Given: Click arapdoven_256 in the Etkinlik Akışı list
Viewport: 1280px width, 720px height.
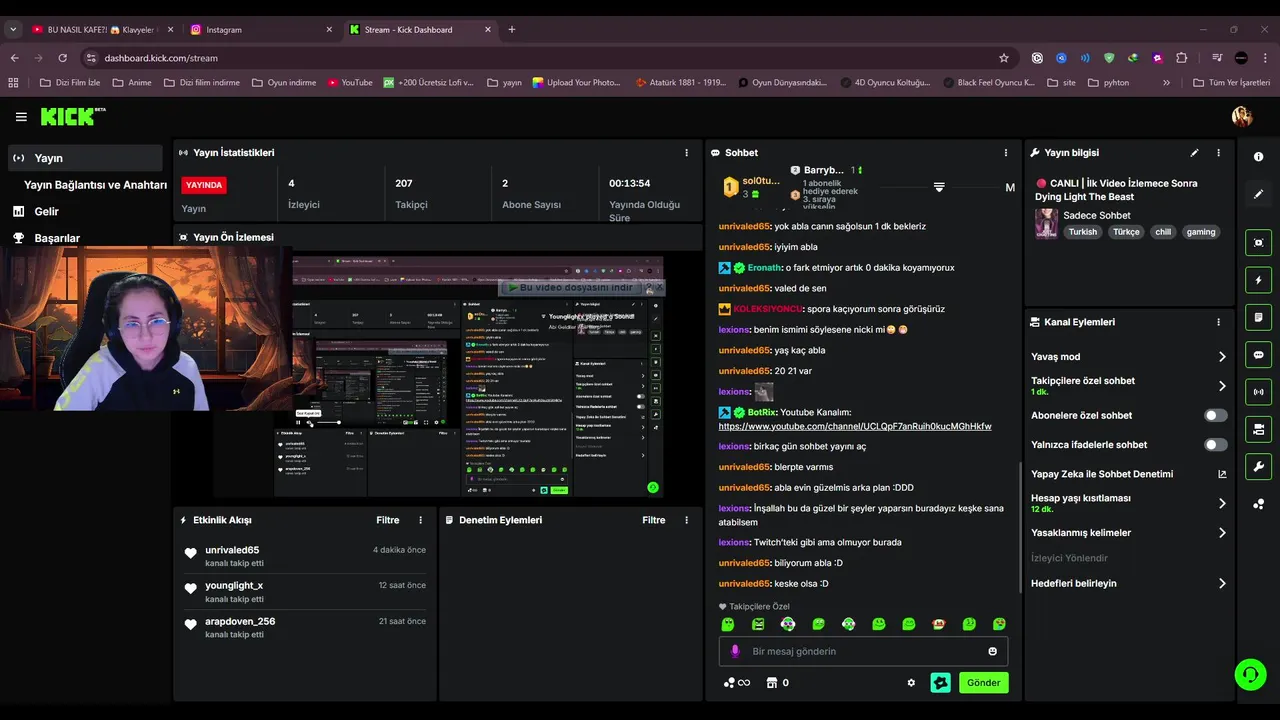Looking at the screenshot, I should (x=240, y=621).
